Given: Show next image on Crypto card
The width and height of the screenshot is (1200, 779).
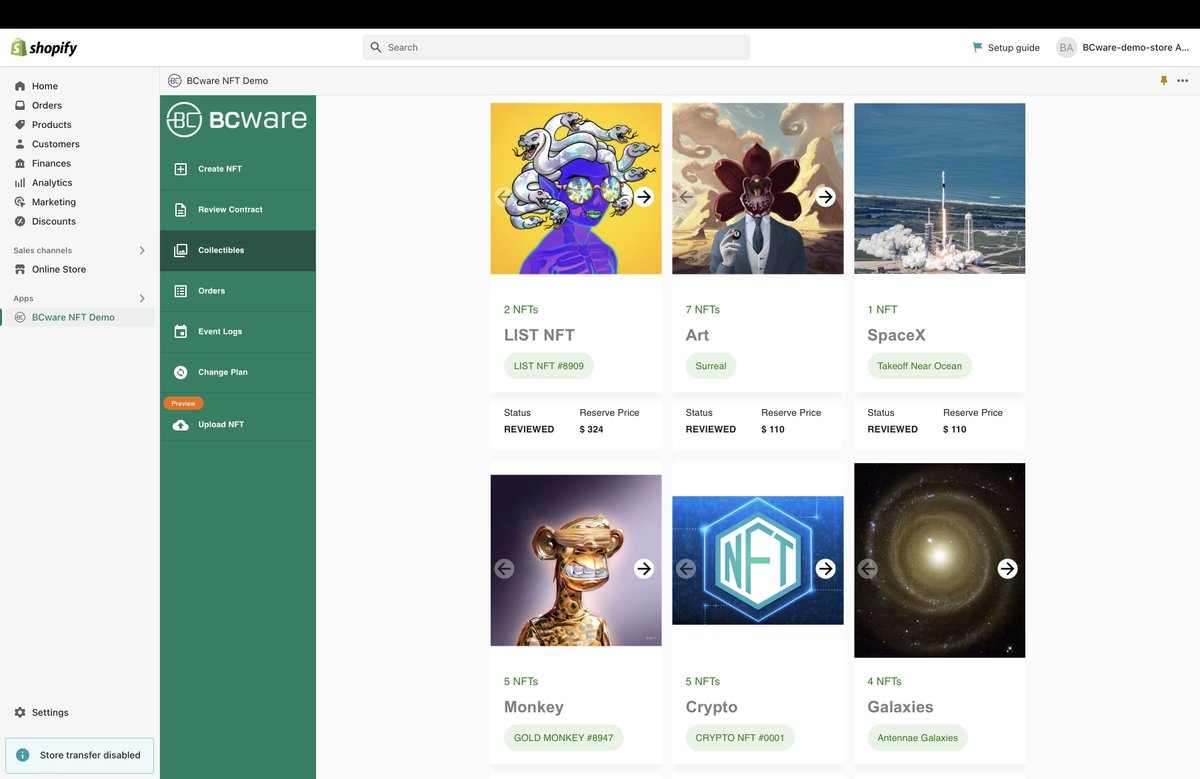Looking at the screenshot, I should tap(825, 568).
